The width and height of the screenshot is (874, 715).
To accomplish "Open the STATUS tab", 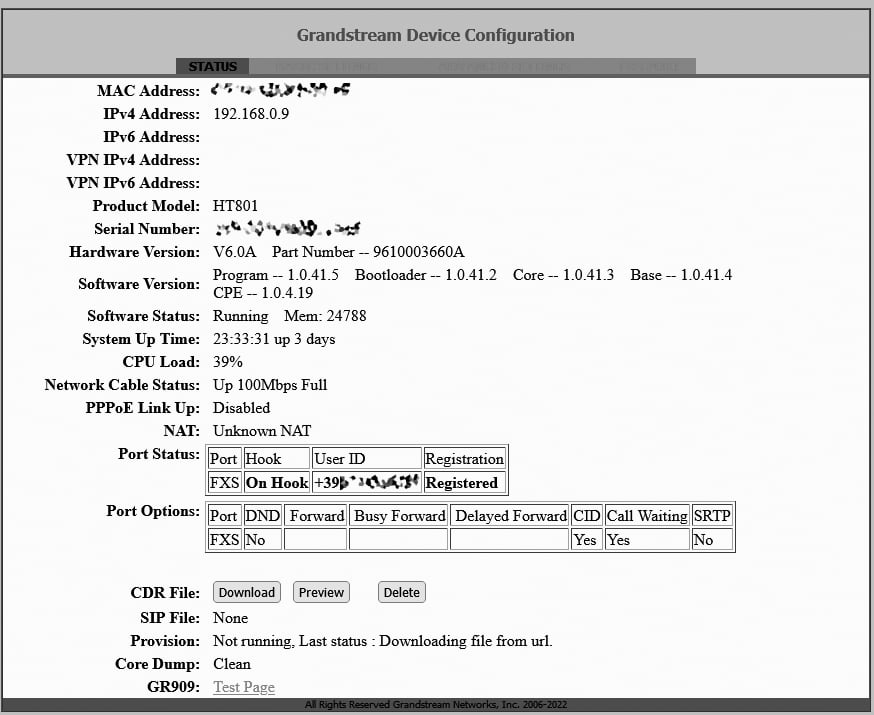I will (212, 66).
